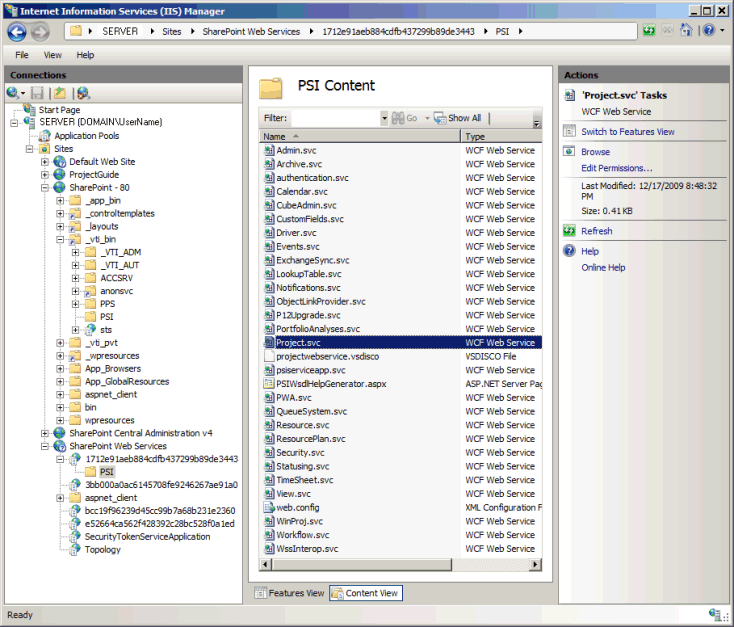Viewport: 734px width, 627px height.
Task: Select the Content View tab
Action: (x=366, y=593)
